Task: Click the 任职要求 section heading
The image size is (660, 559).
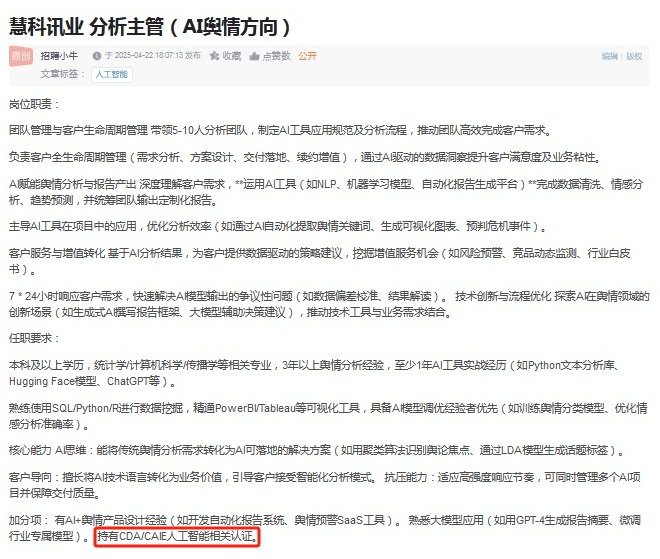Action: click(x=34, y=338)
